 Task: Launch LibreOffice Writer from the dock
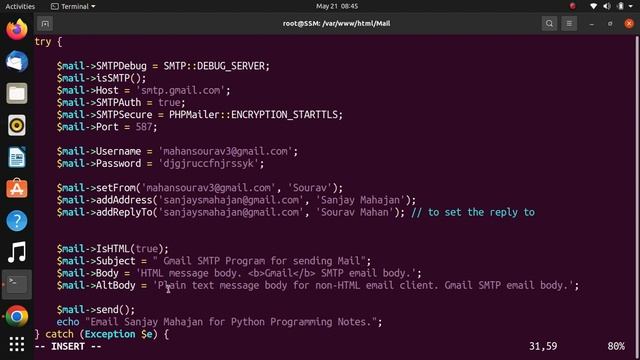pos(17,157)
